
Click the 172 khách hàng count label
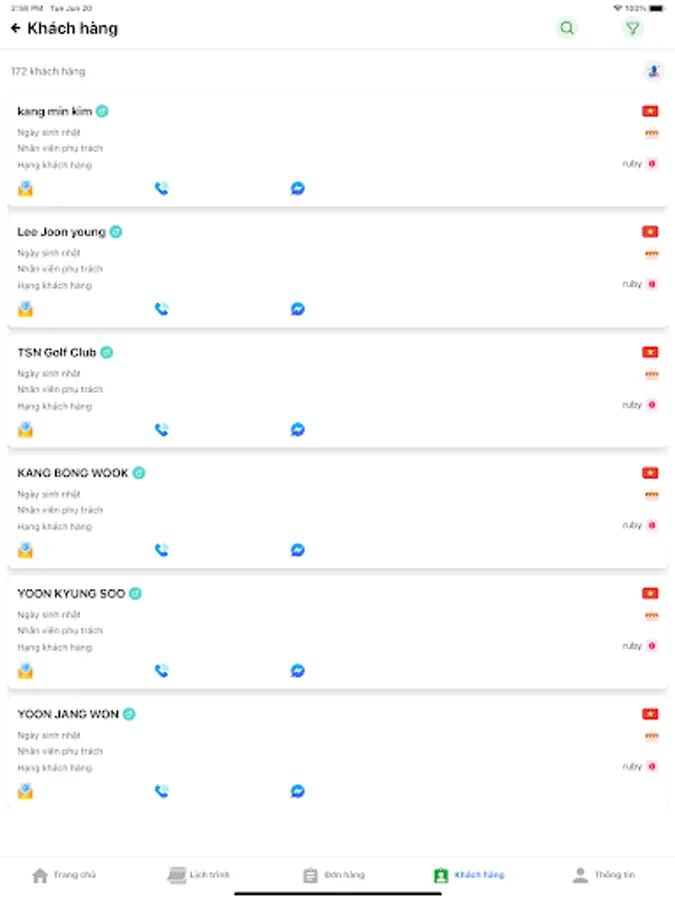(x=48, y=72)
